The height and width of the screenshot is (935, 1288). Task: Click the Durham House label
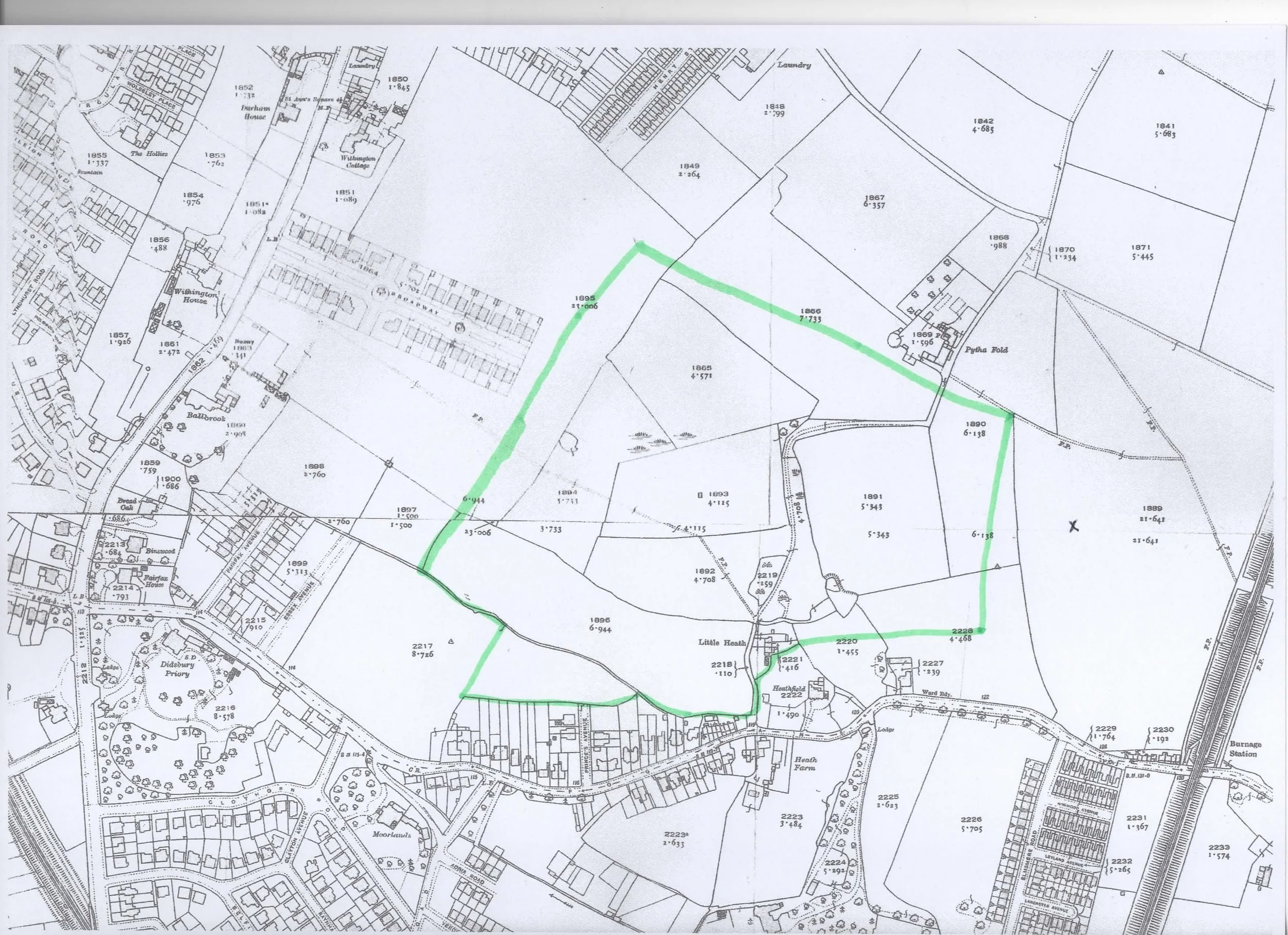point(256,111)
